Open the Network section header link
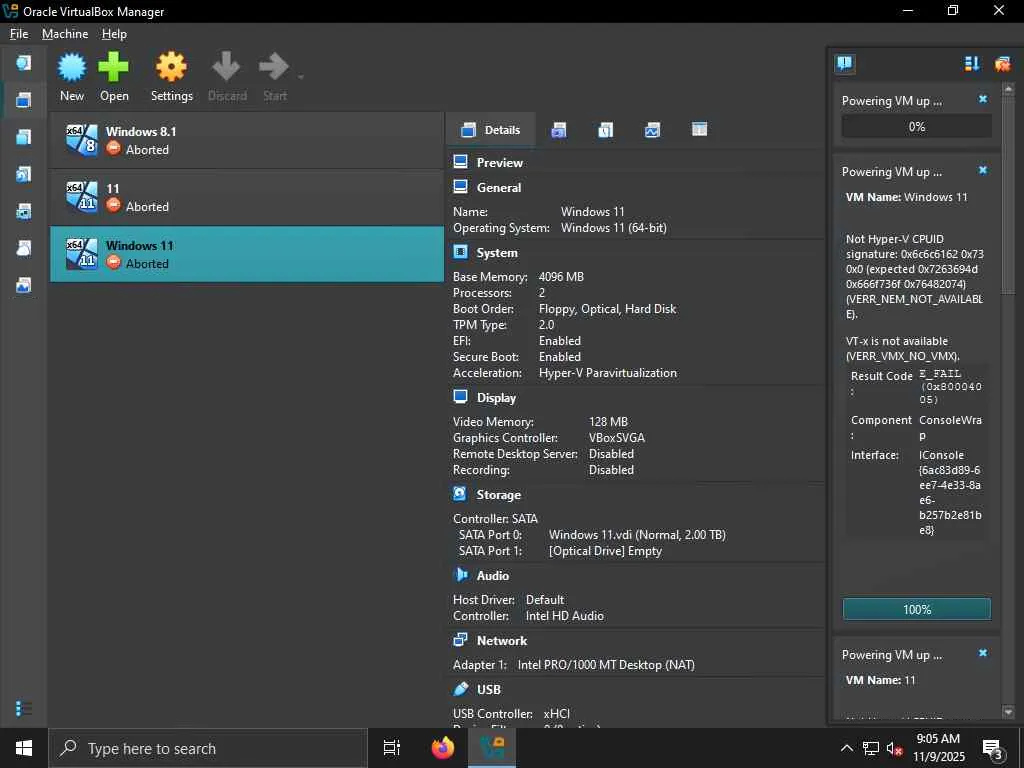The image size is (1024, 768). tap(502, 641)
